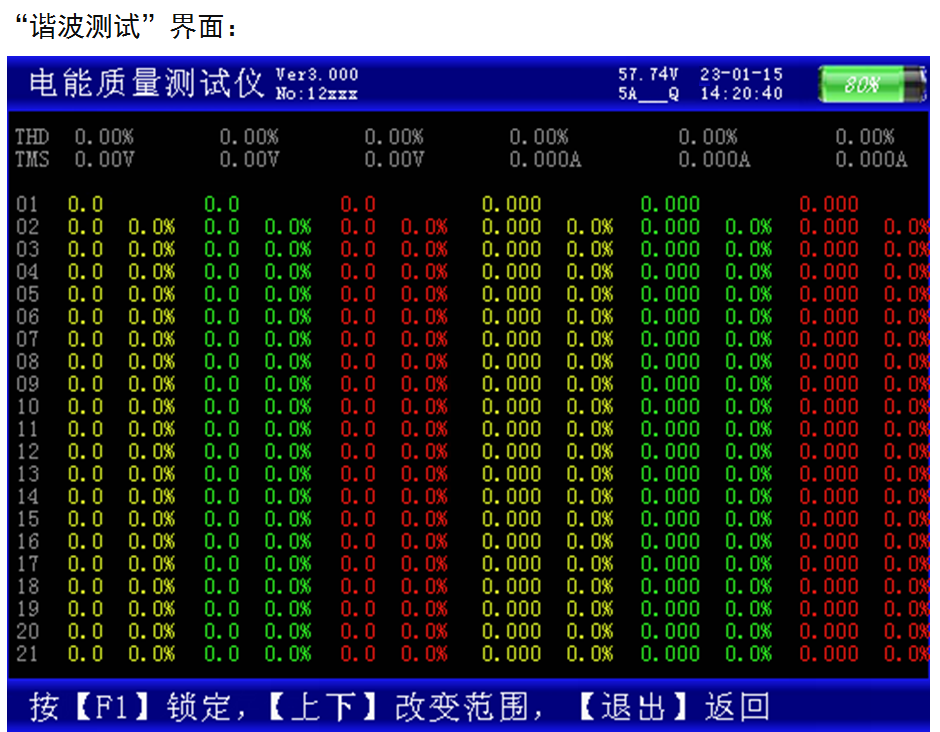Select the TMS row label

[x=32, y=159]
